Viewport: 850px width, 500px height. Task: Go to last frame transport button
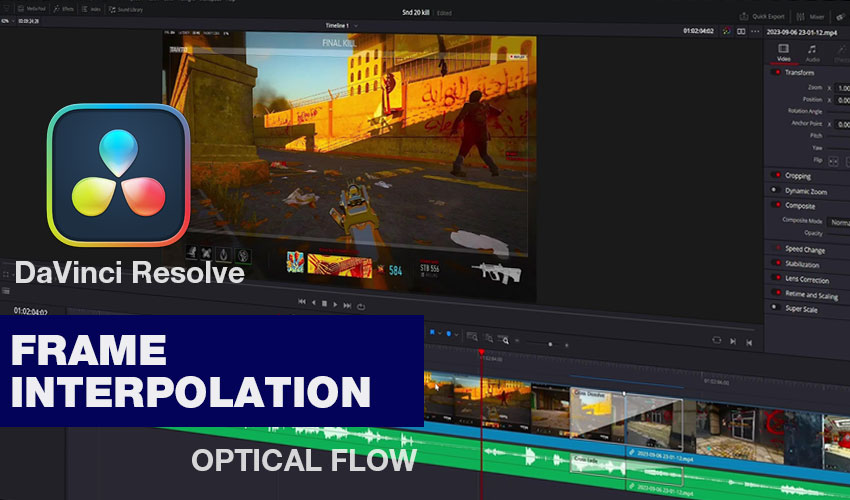[x=347, y=306]
